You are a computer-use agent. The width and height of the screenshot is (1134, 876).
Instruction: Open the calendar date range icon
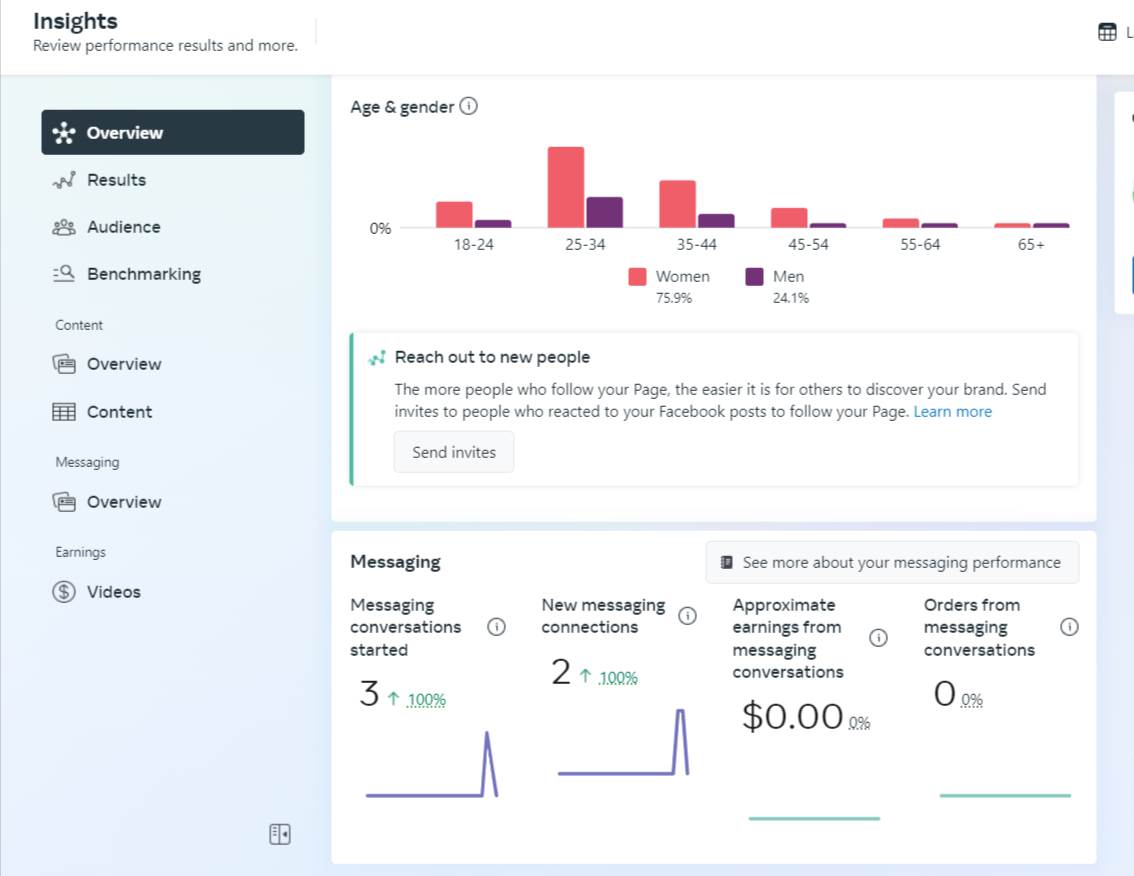(x=1107, y=32)
